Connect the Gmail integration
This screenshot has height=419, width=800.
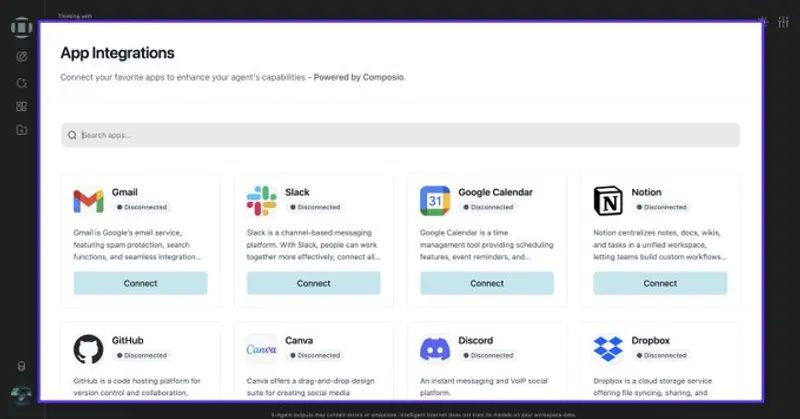pyautogui.click(x=140, y=283)
